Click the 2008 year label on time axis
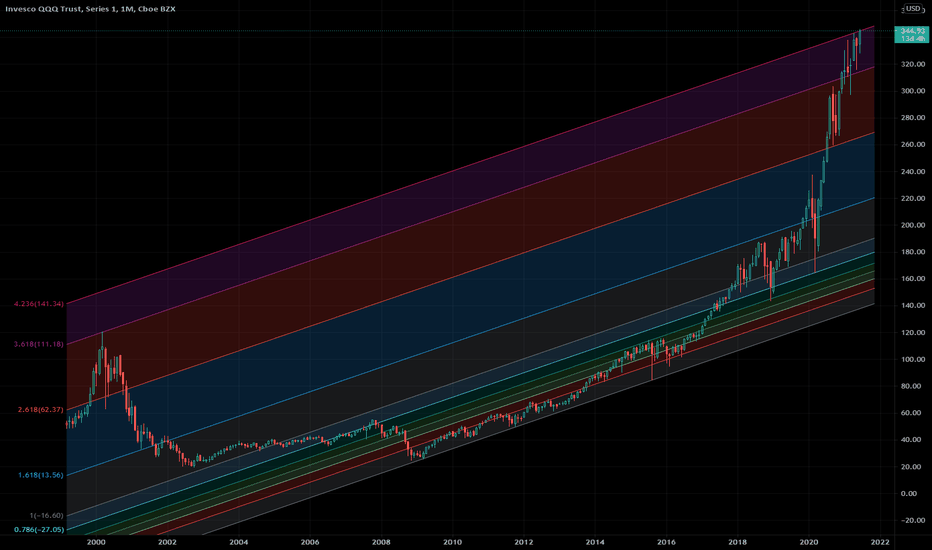 [x=381, y=542]
